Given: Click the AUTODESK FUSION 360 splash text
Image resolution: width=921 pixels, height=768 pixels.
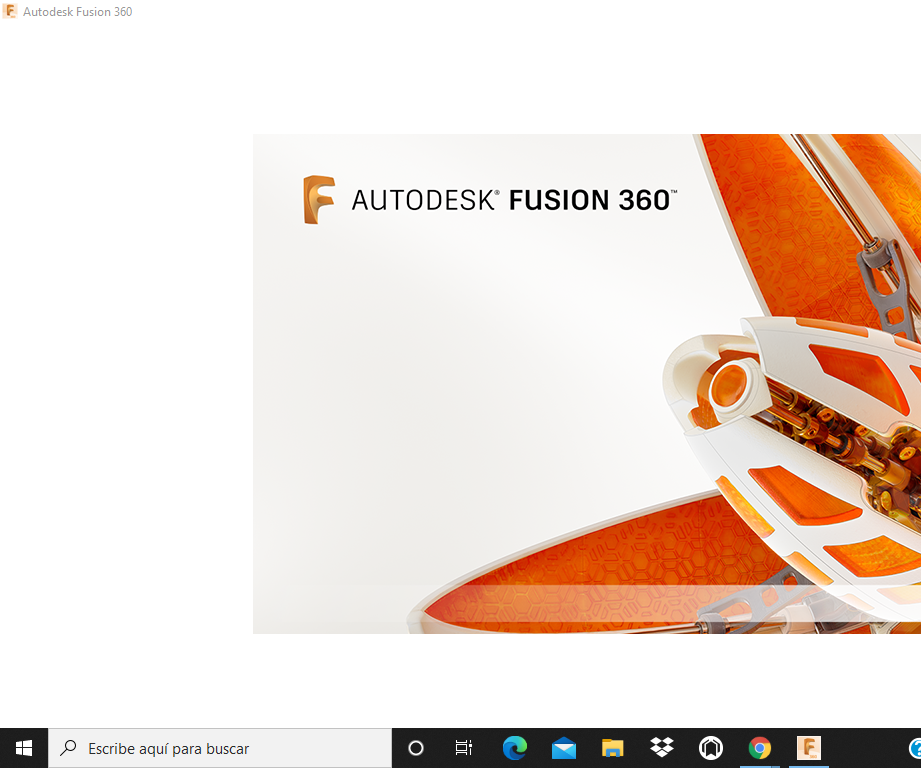Looking at the screenshot, I should coord(514,200).
